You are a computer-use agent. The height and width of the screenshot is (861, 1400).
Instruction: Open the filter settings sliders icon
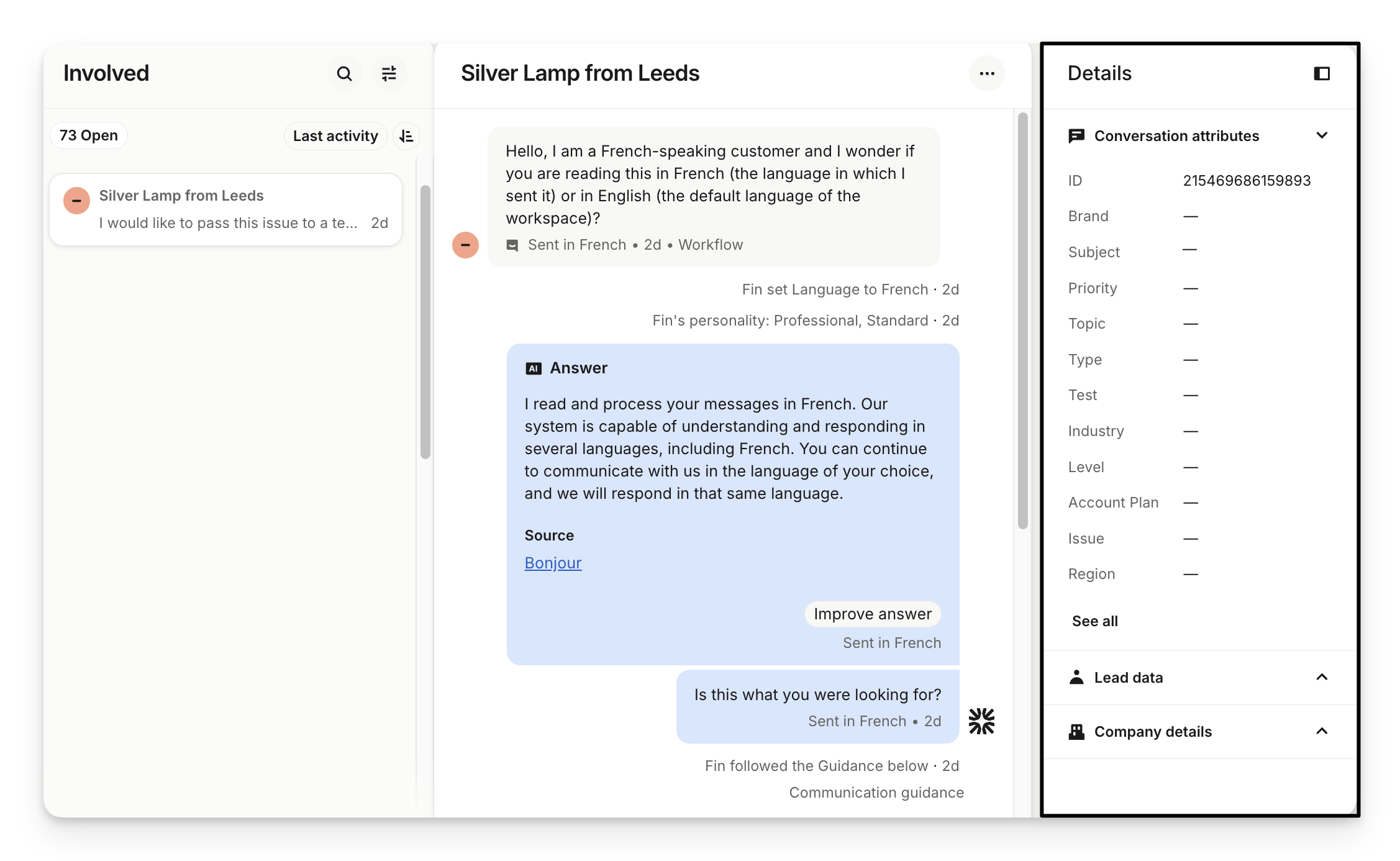point(389,74)
